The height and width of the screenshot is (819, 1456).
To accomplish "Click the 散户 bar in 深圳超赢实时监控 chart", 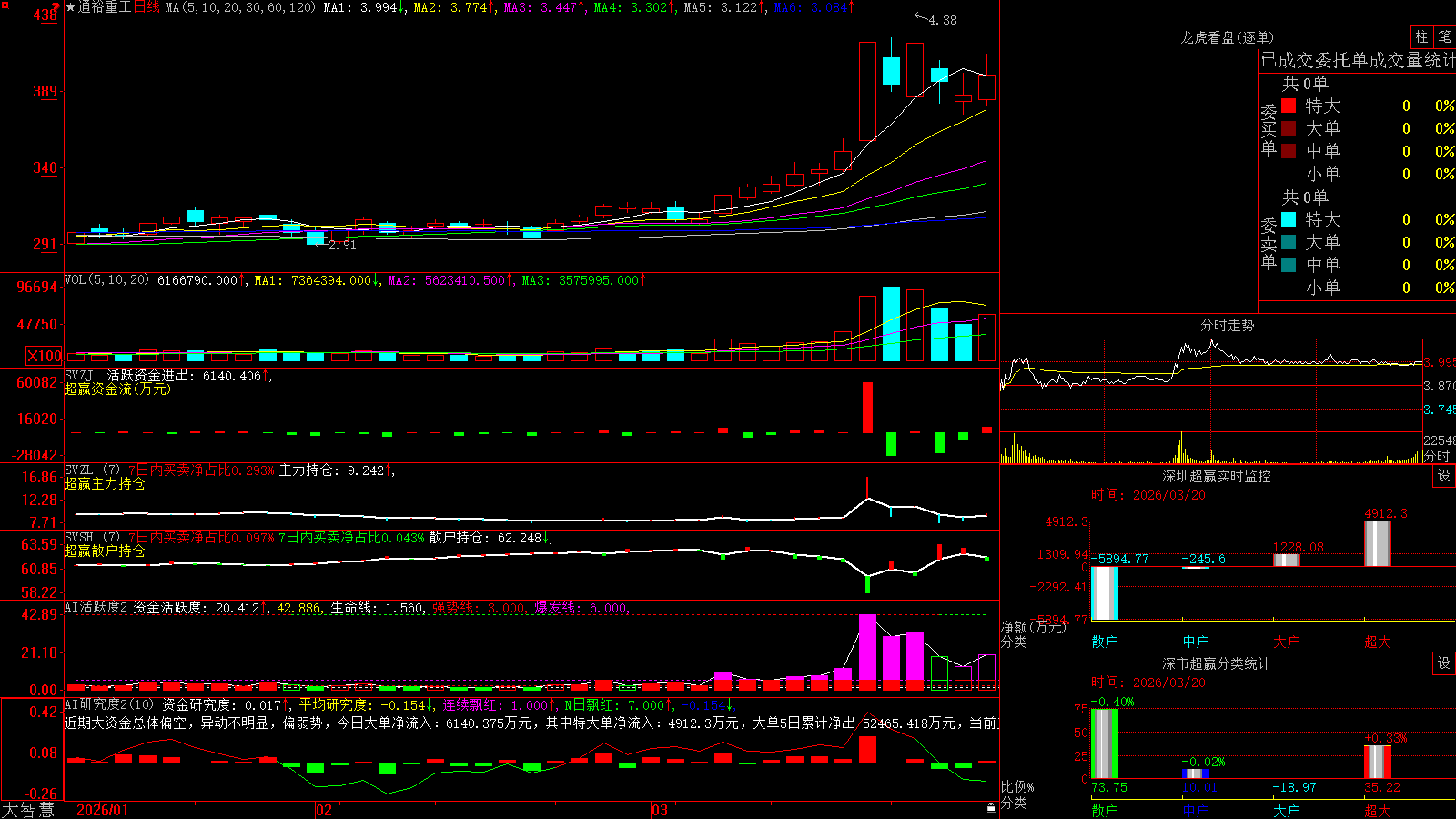I will click(x=1105, y=593).
